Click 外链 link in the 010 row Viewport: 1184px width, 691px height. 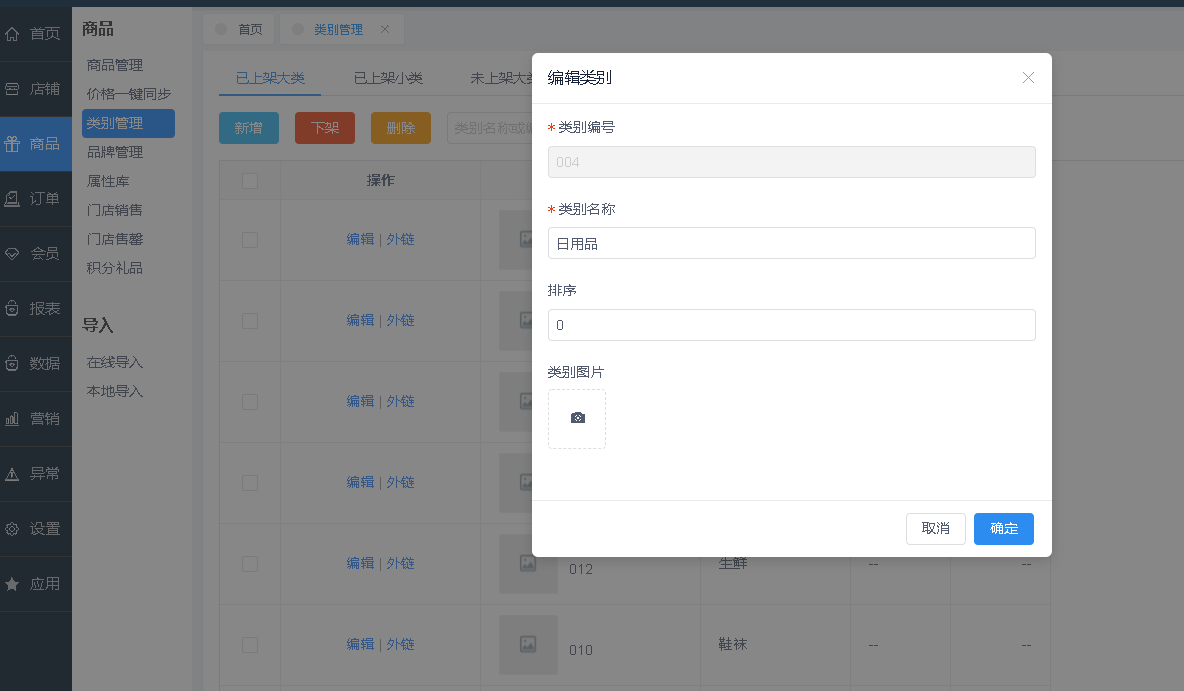pos(400,644)
